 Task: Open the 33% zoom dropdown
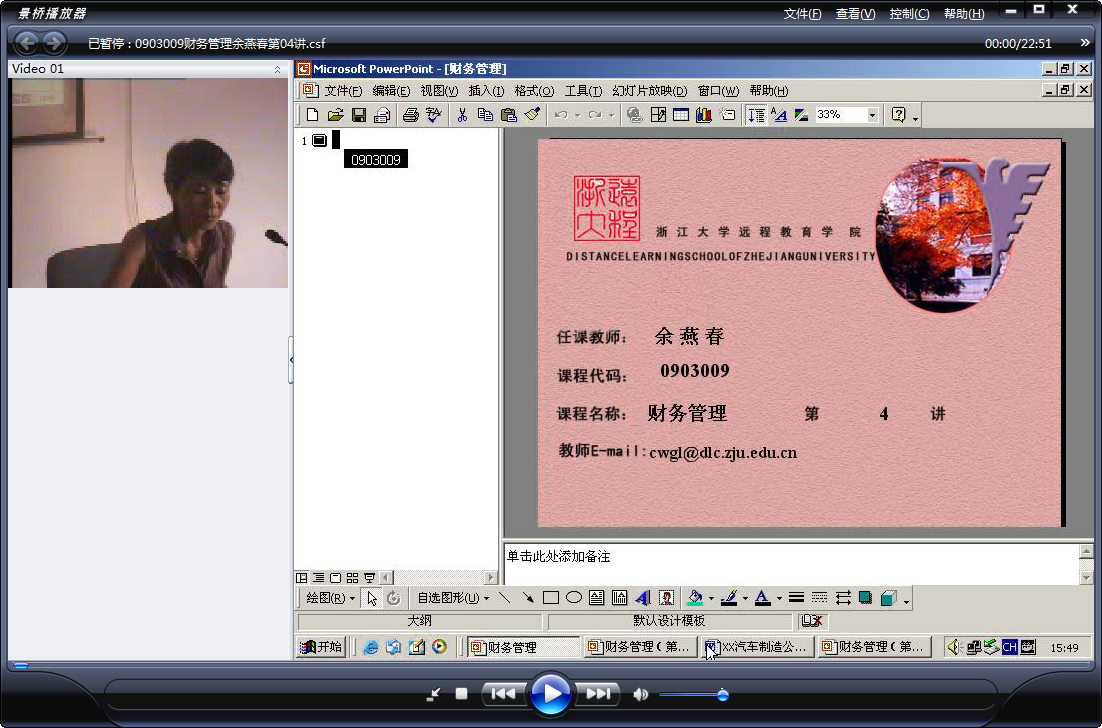872,115
